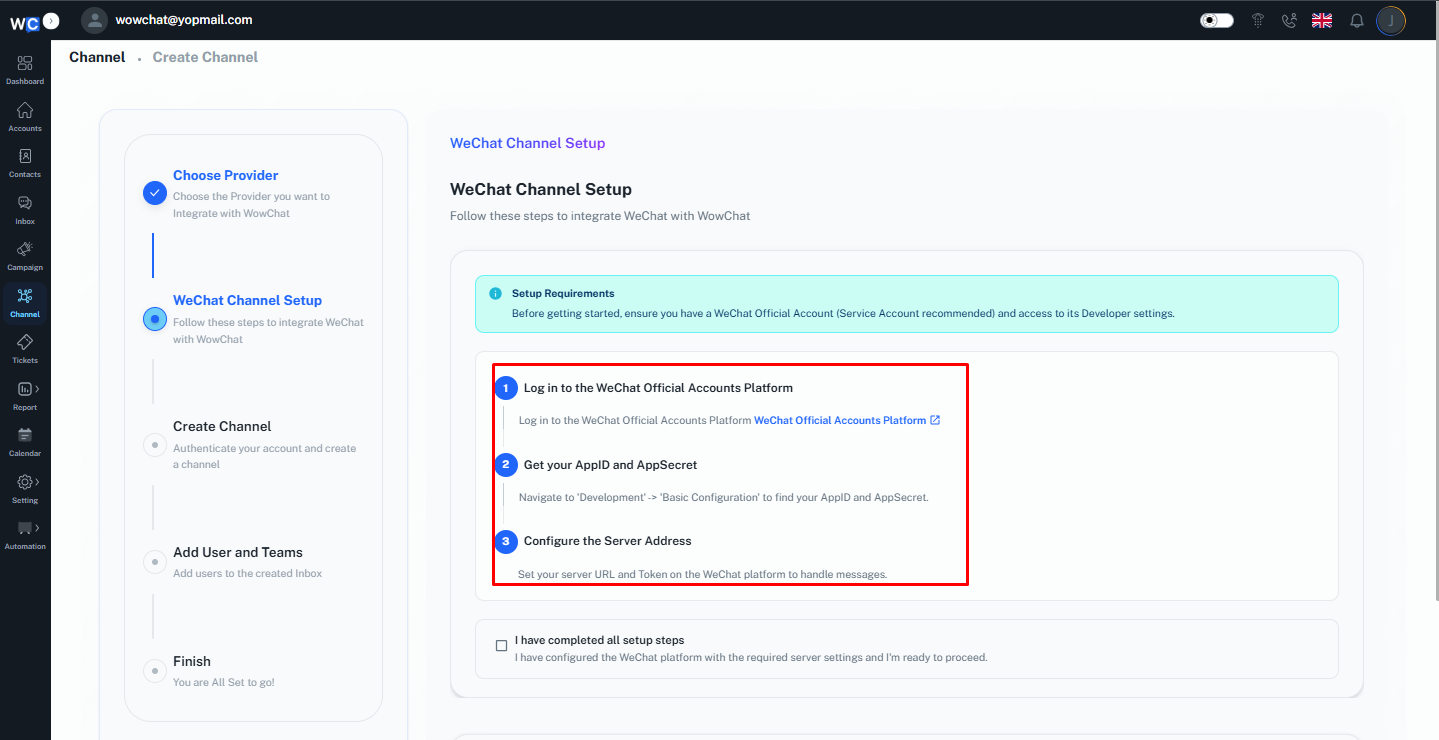Click the user avatar beside wowchat@yopmail.com
Viewport: 1439px width, 740px height.
[x=94, y=20]
